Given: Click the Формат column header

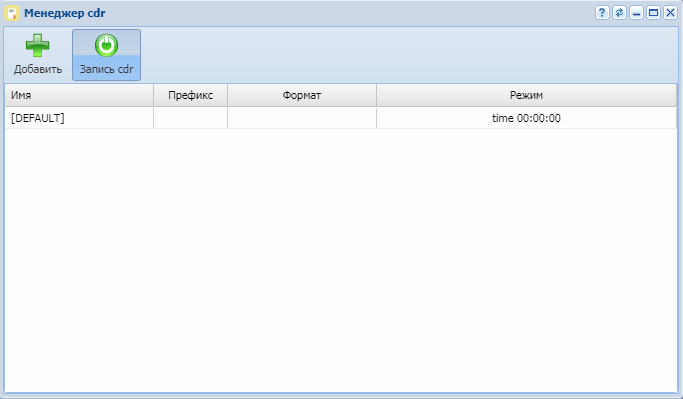Looking at the screenshot, I should 302,95.
